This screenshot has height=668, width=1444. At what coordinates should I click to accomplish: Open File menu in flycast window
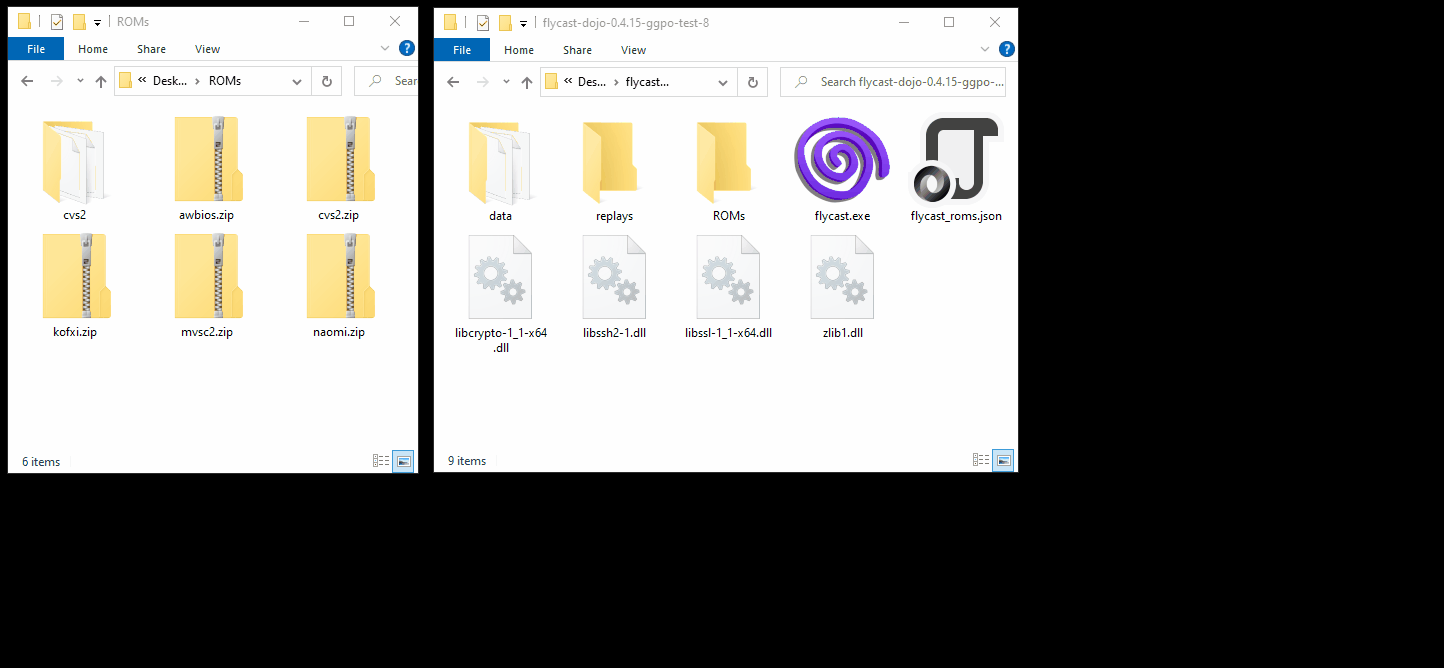coord(462,49)
